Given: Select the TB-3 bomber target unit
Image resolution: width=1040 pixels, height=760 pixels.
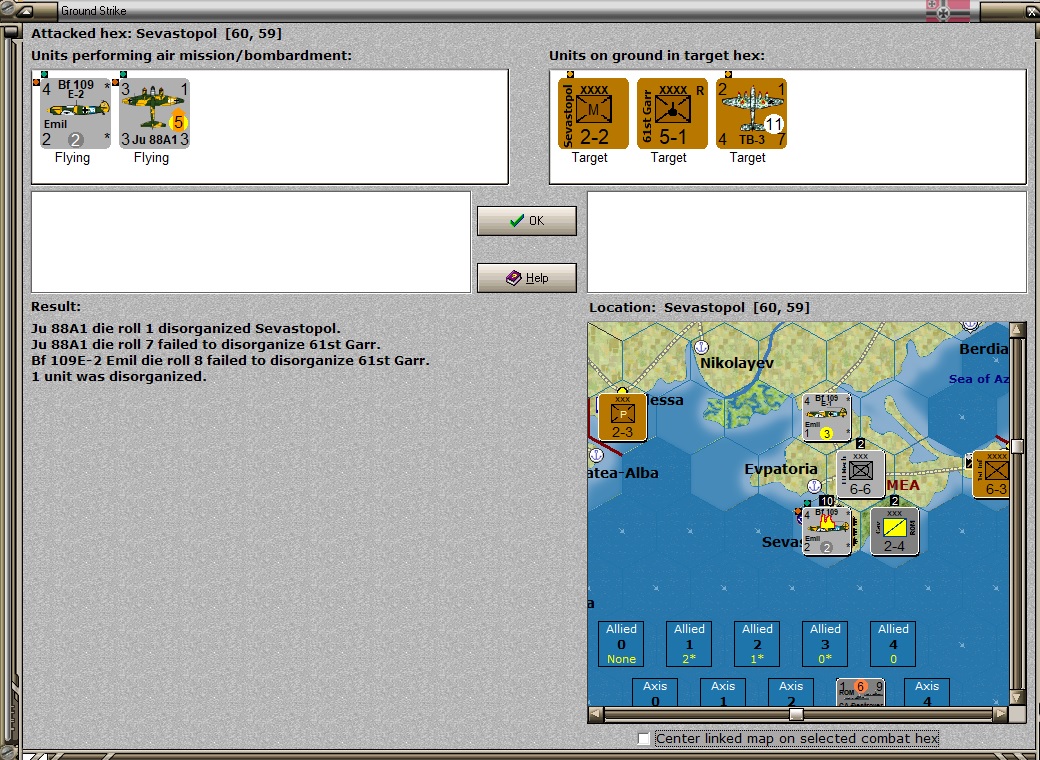Looking at the screenshot, I should coord(751,113).
